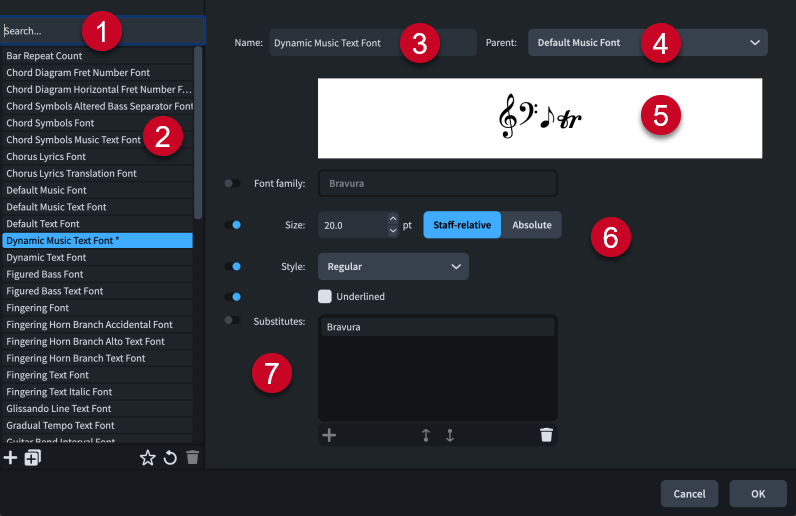Select Figured Bass Text Font
The height and width of the screenshot is (516, 796).
pos(97,291)
